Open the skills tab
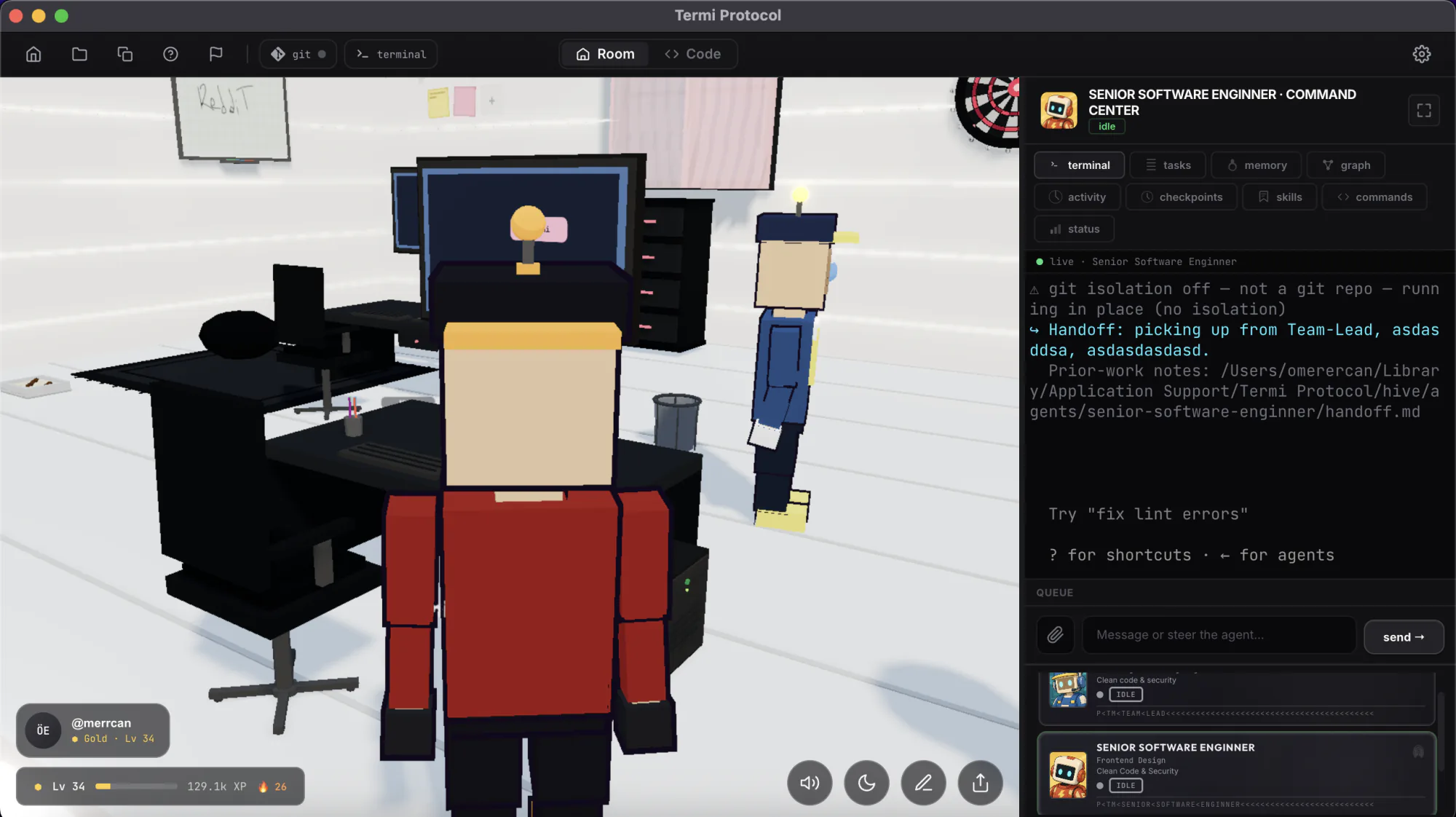Viewport: 1456px width, 817px height. 1280,197
